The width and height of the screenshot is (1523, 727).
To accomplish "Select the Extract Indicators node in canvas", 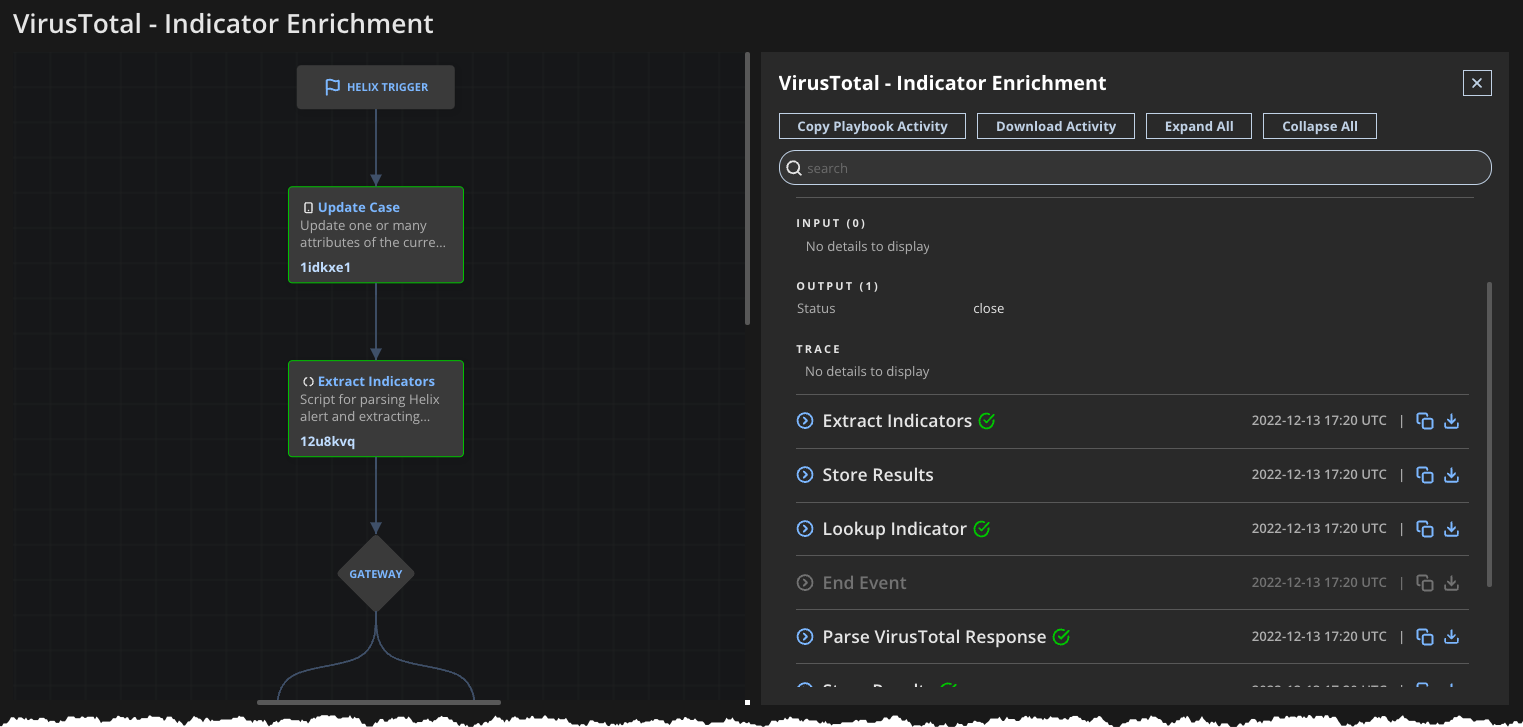I will 376,409.
